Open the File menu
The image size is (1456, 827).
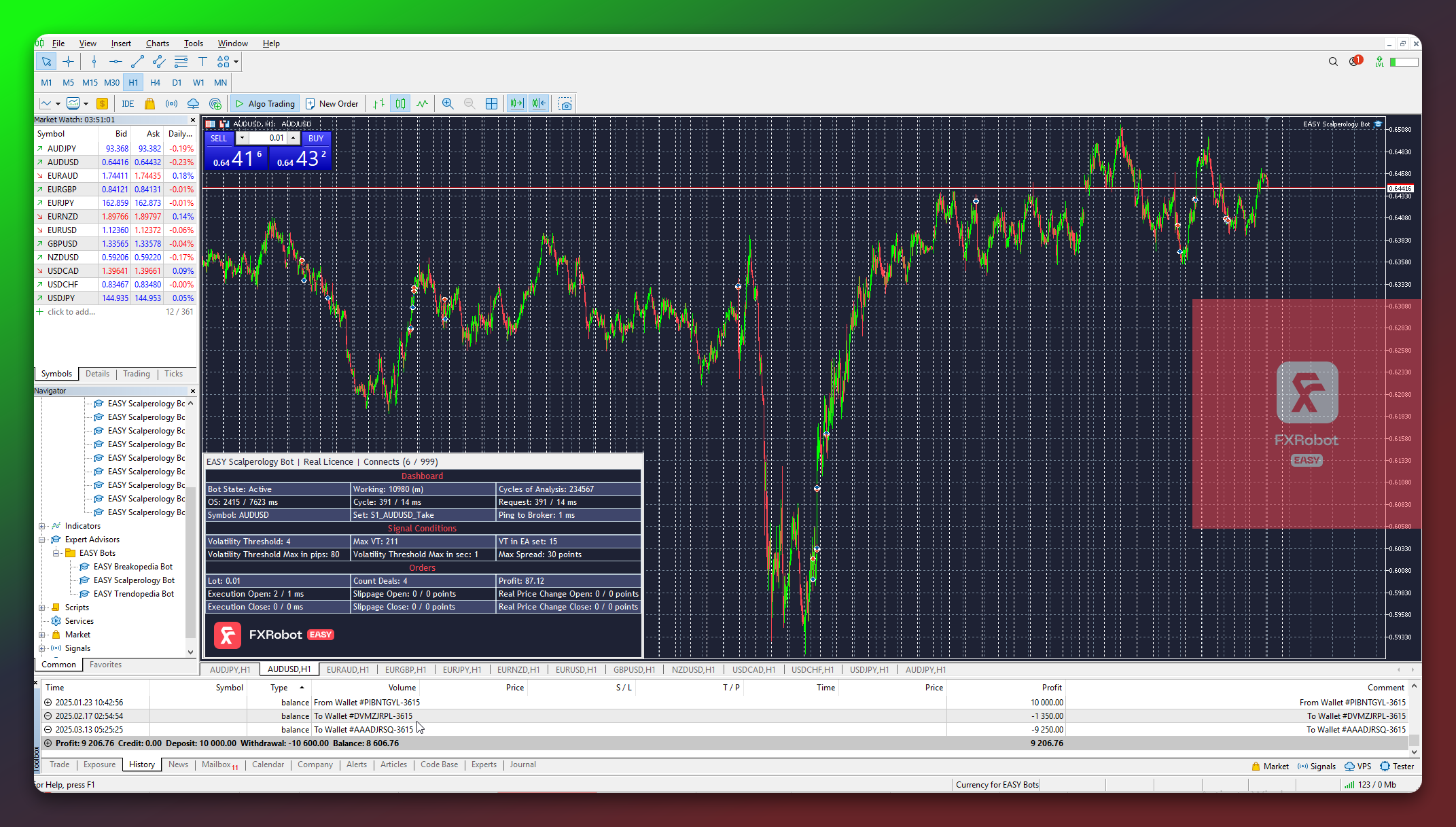(x=58, y=43)
